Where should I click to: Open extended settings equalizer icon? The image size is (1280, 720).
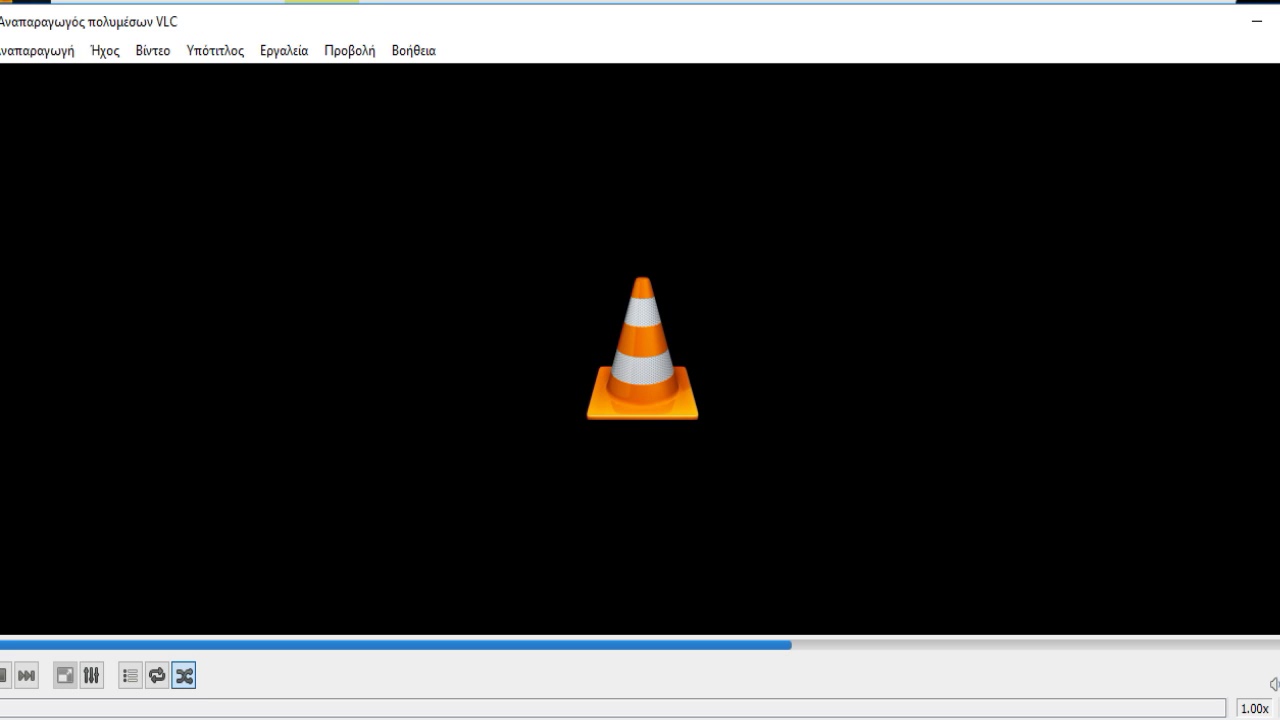tap(91, 676)
